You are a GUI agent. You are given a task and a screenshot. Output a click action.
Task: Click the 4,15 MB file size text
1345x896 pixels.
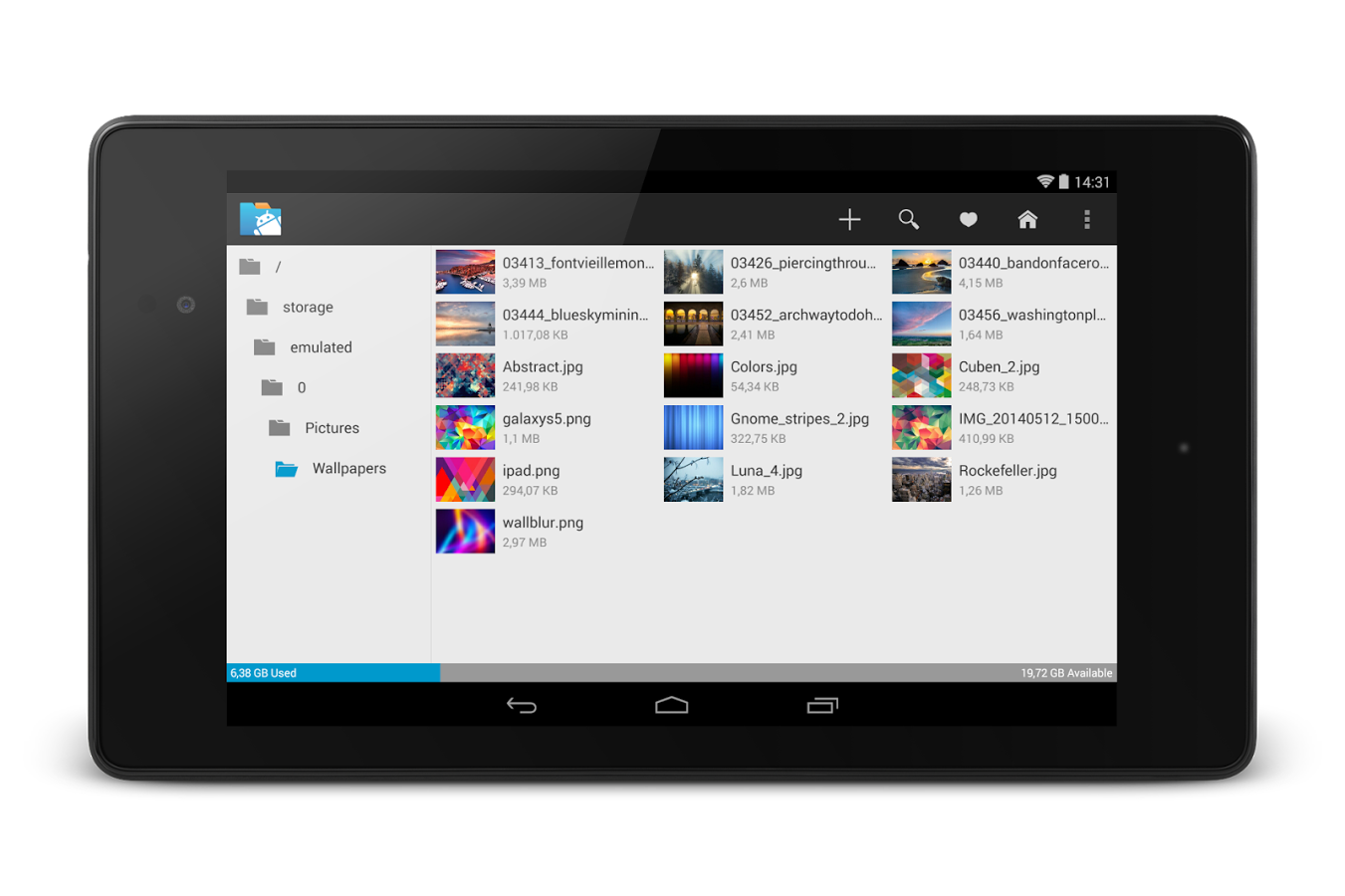[981, 284]
